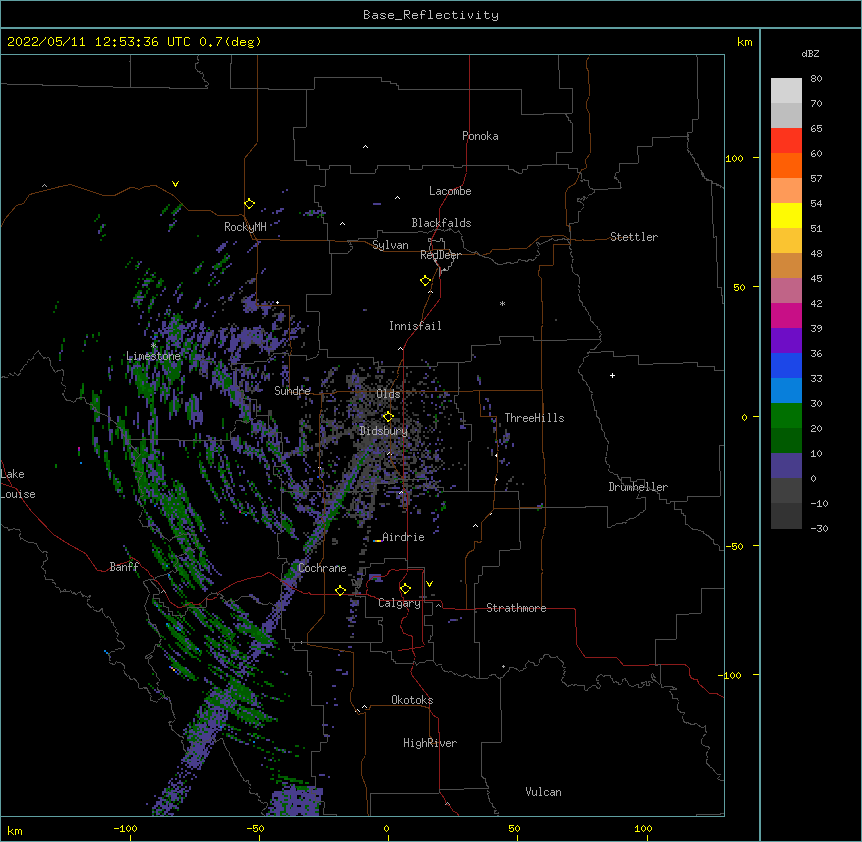Click the Lacombe city label
Screen dimensions: 862x842
[x=450, y=191]
